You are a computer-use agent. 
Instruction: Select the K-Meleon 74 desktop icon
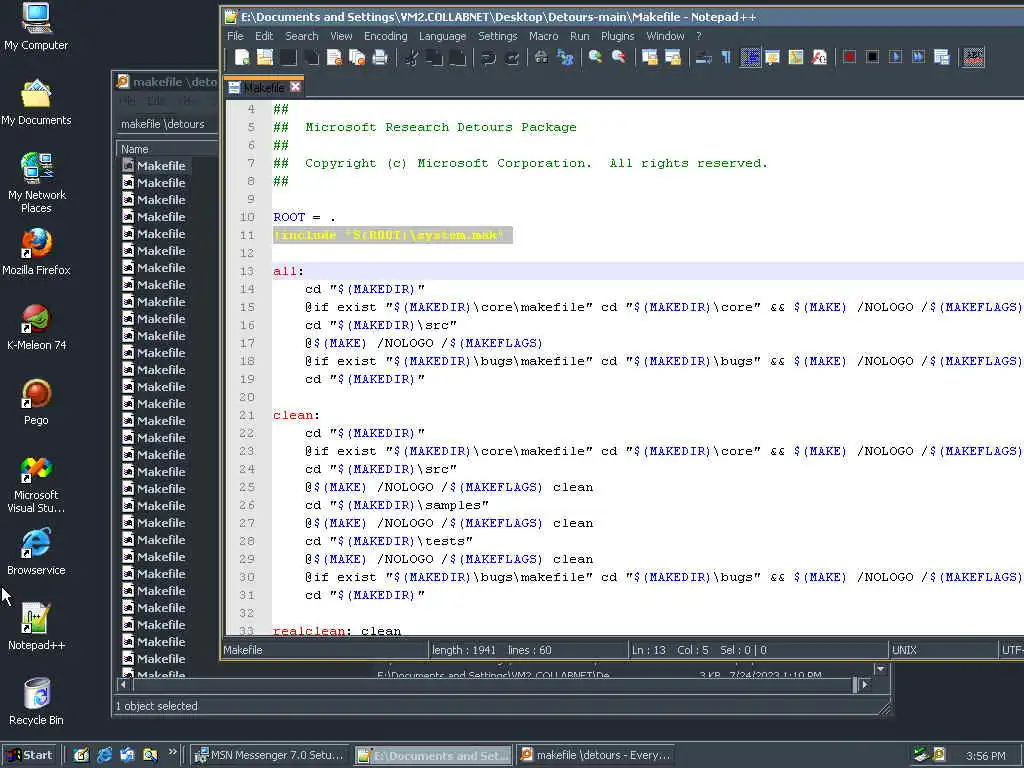coord(36,327)
